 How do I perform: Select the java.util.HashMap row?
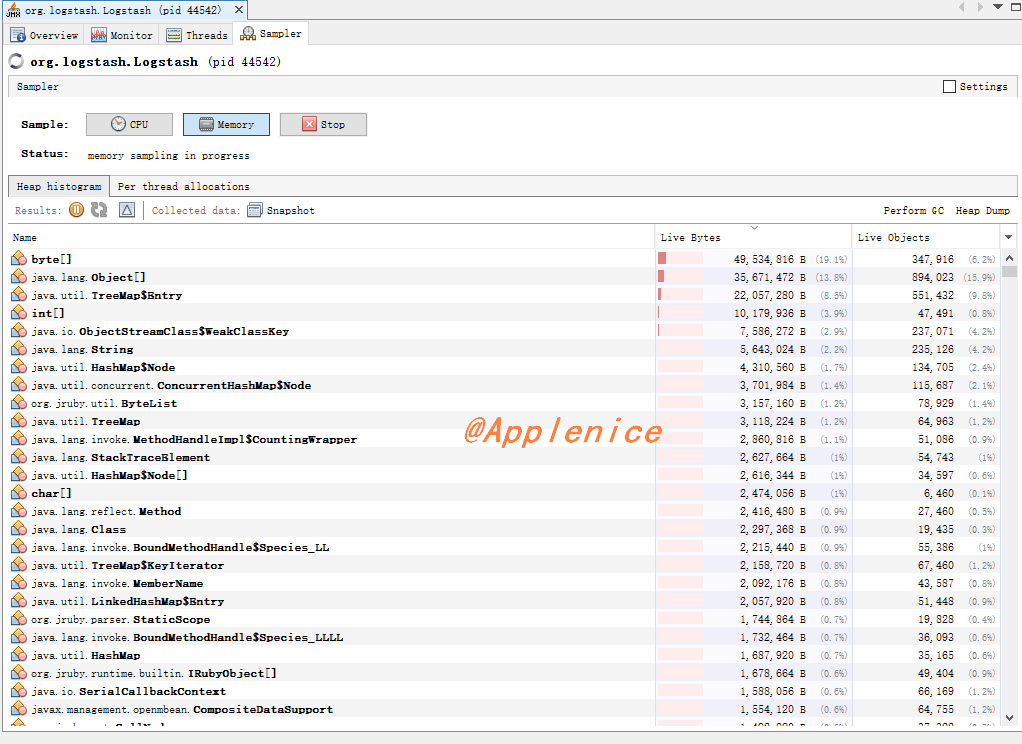[x=504, y=655]
